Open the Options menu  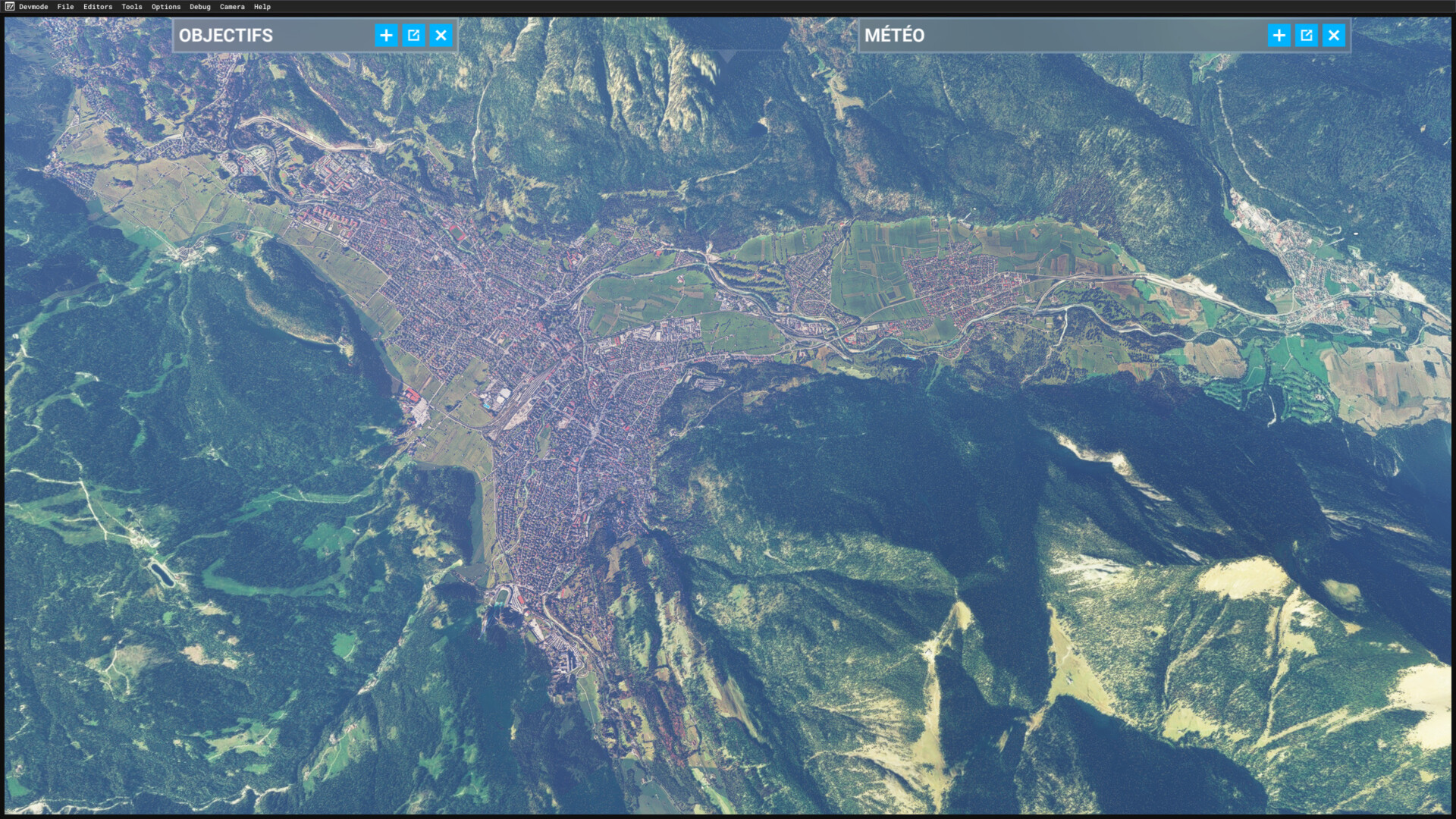tap(166, 7)
